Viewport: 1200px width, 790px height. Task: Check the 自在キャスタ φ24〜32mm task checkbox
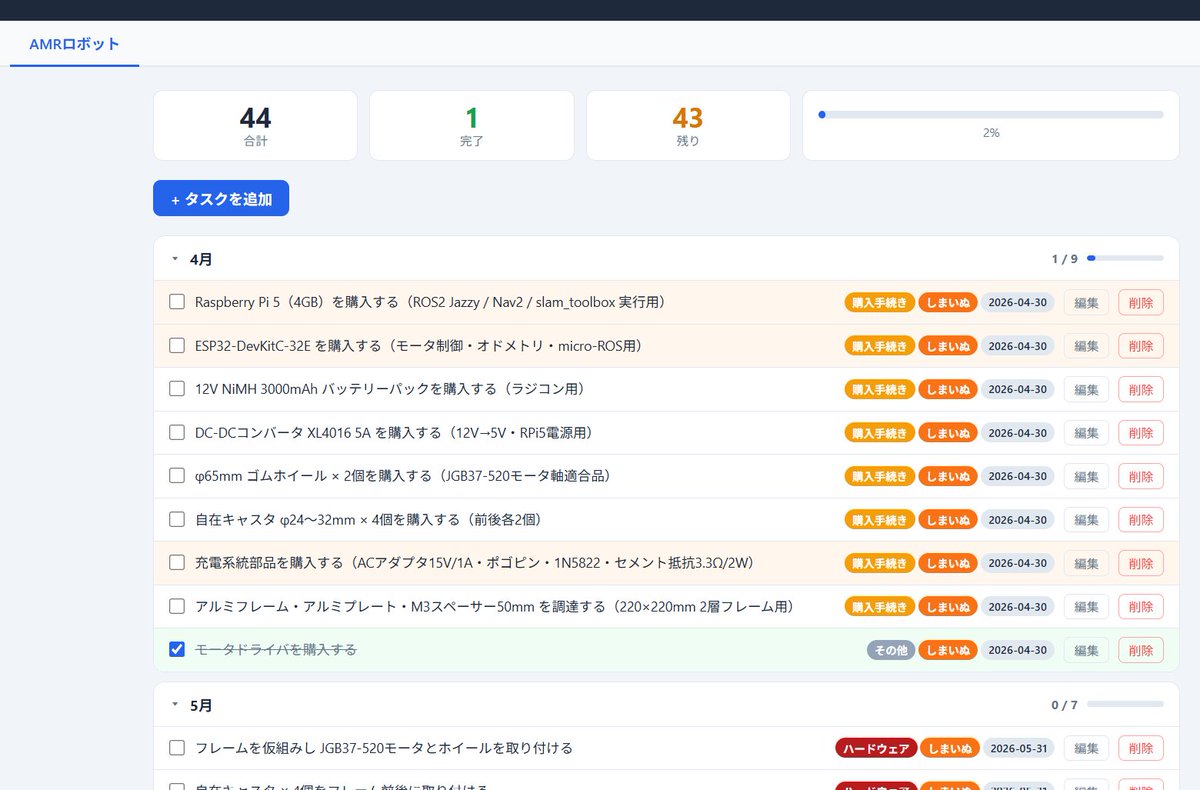pyautogui.click(x=177, y=519)
